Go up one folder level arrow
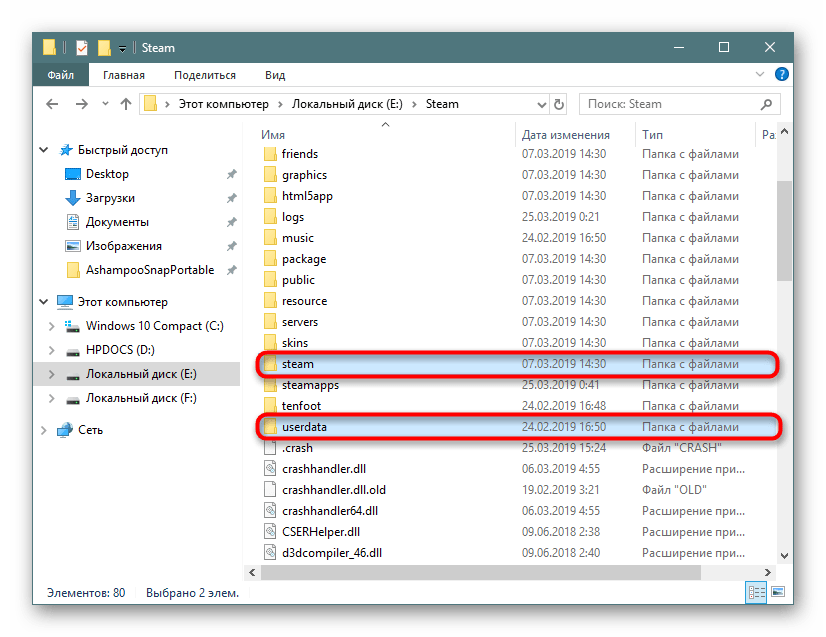 tap(125, 104)
